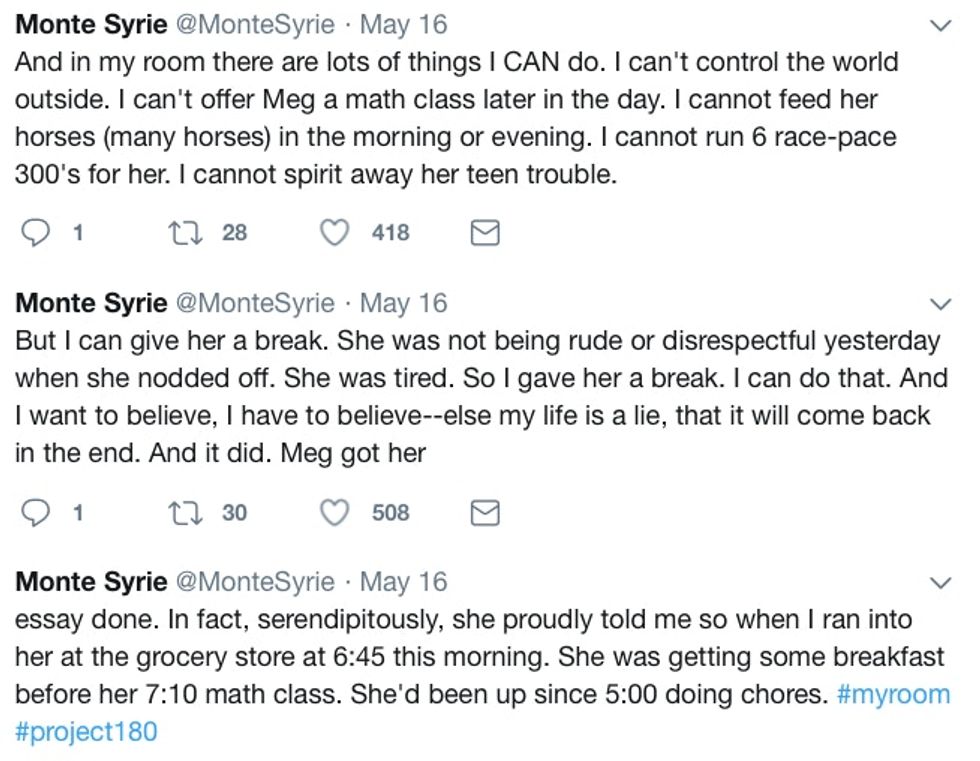Reply to the tweet with 508 likes
Viewport: 980px width, 761px height.
36,513
